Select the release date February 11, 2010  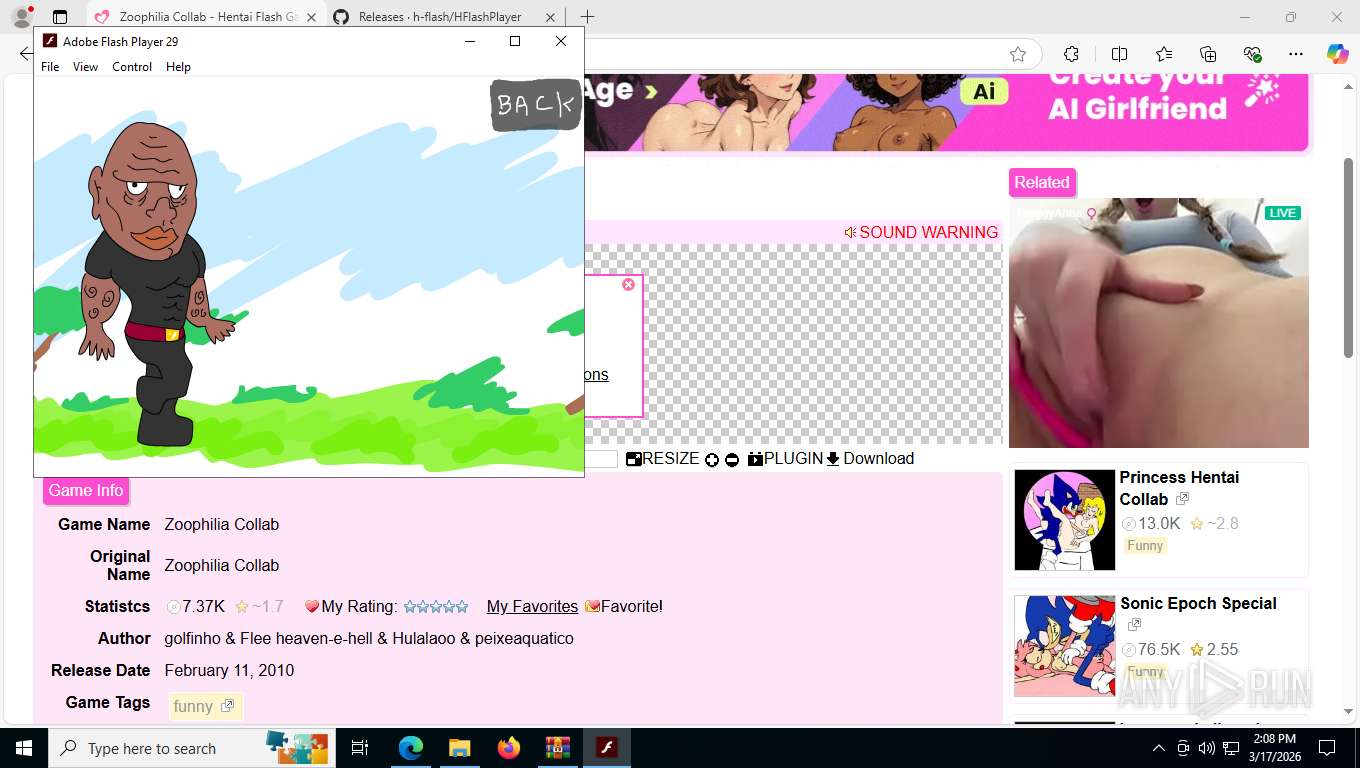point(229,670)
